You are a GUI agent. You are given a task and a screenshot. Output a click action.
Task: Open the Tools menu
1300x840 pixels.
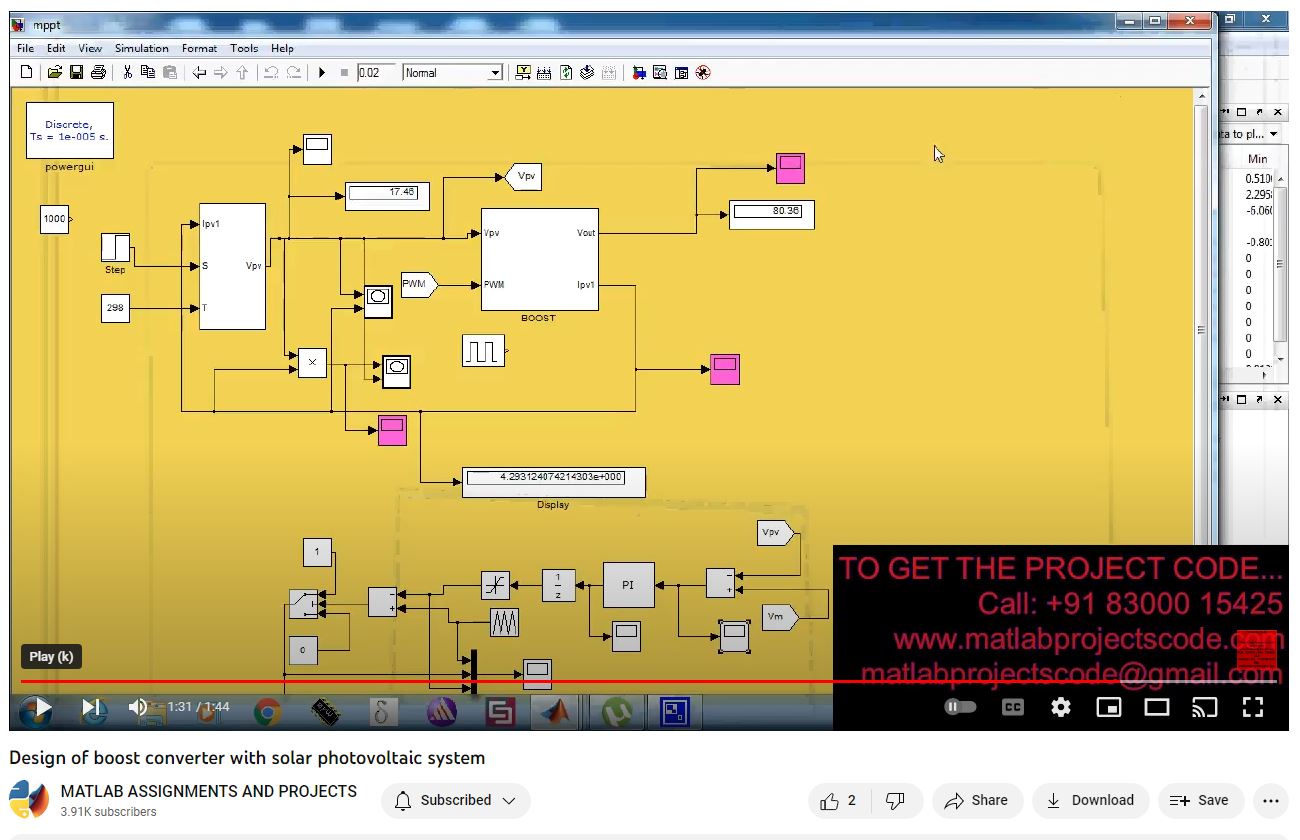click(244, 48)
